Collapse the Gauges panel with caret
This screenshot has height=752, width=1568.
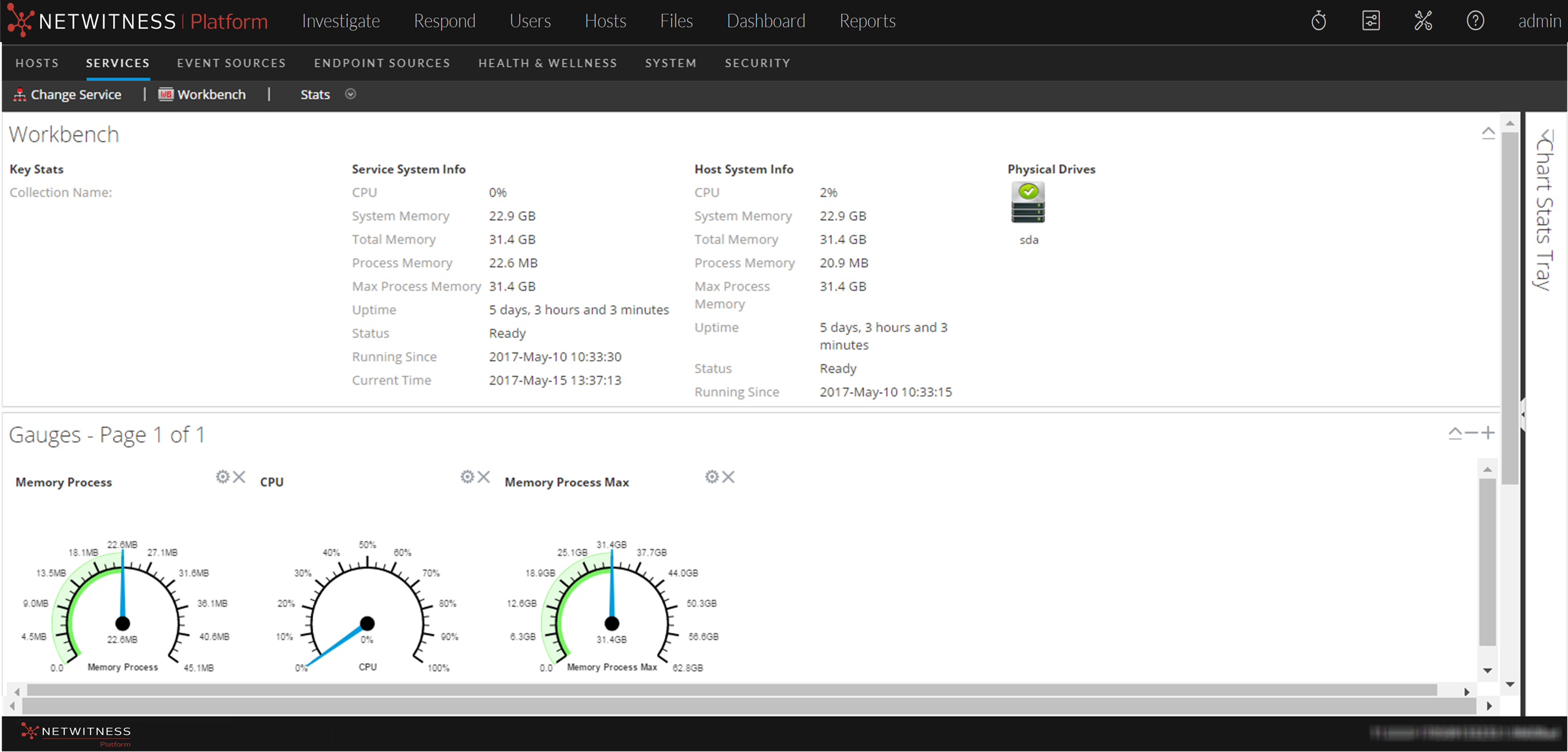(1455, 433)
